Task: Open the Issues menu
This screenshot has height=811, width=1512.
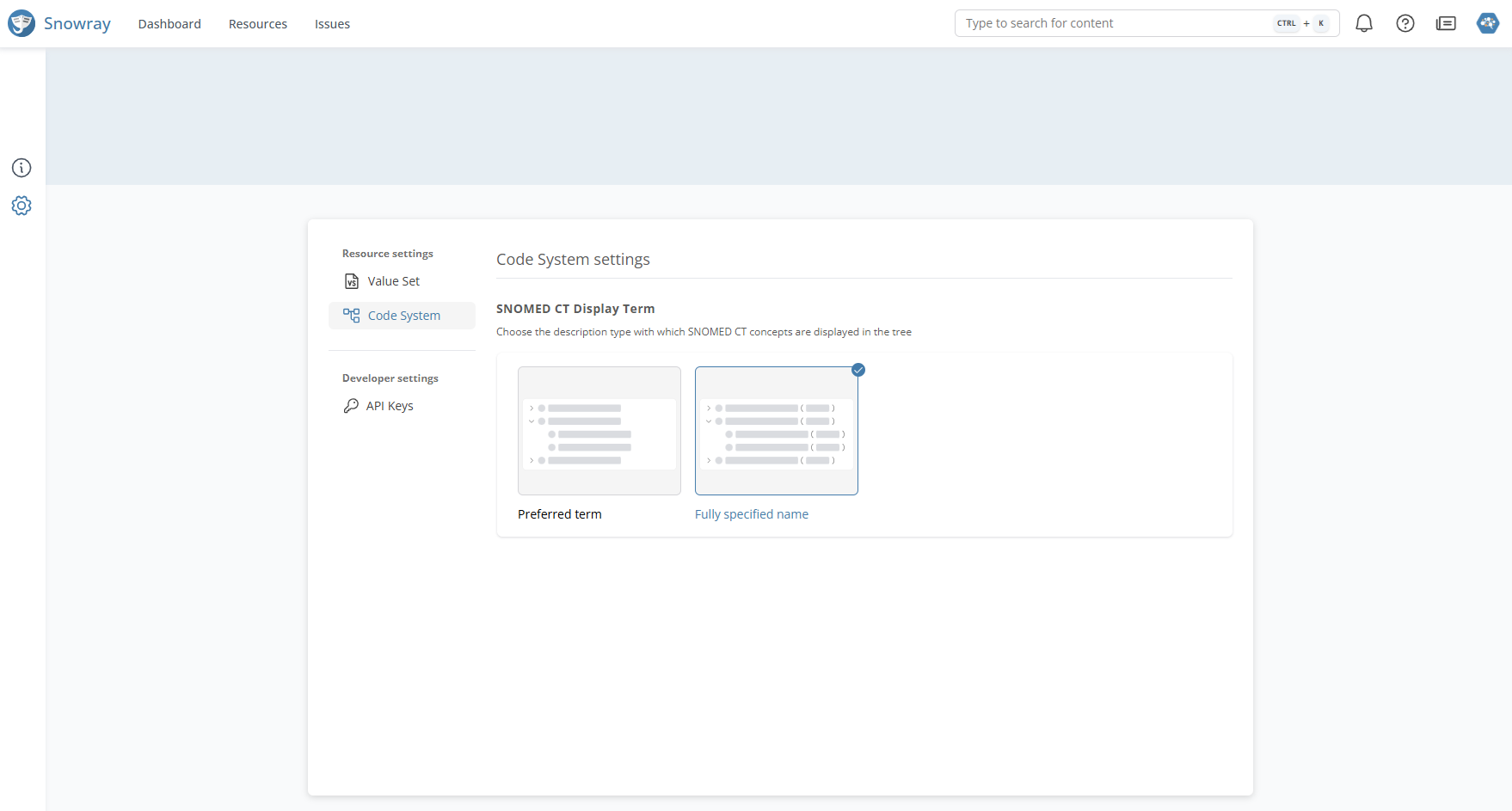Action: click(332, 24)
